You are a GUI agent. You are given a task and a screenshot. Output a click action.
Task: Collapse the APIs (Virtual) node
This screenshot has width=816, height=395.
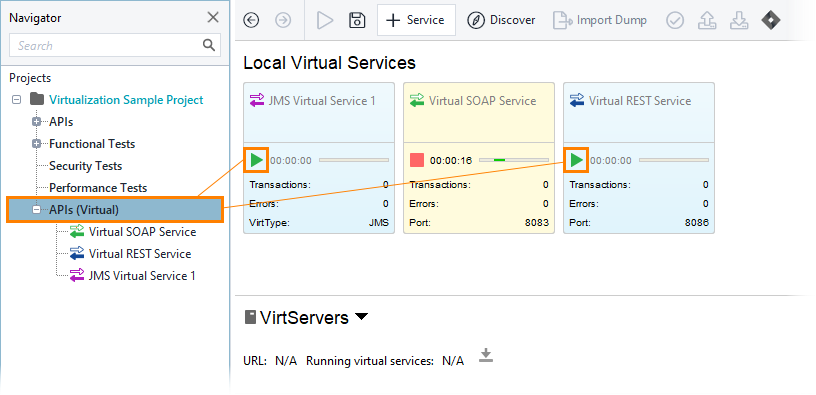[36, 210]
